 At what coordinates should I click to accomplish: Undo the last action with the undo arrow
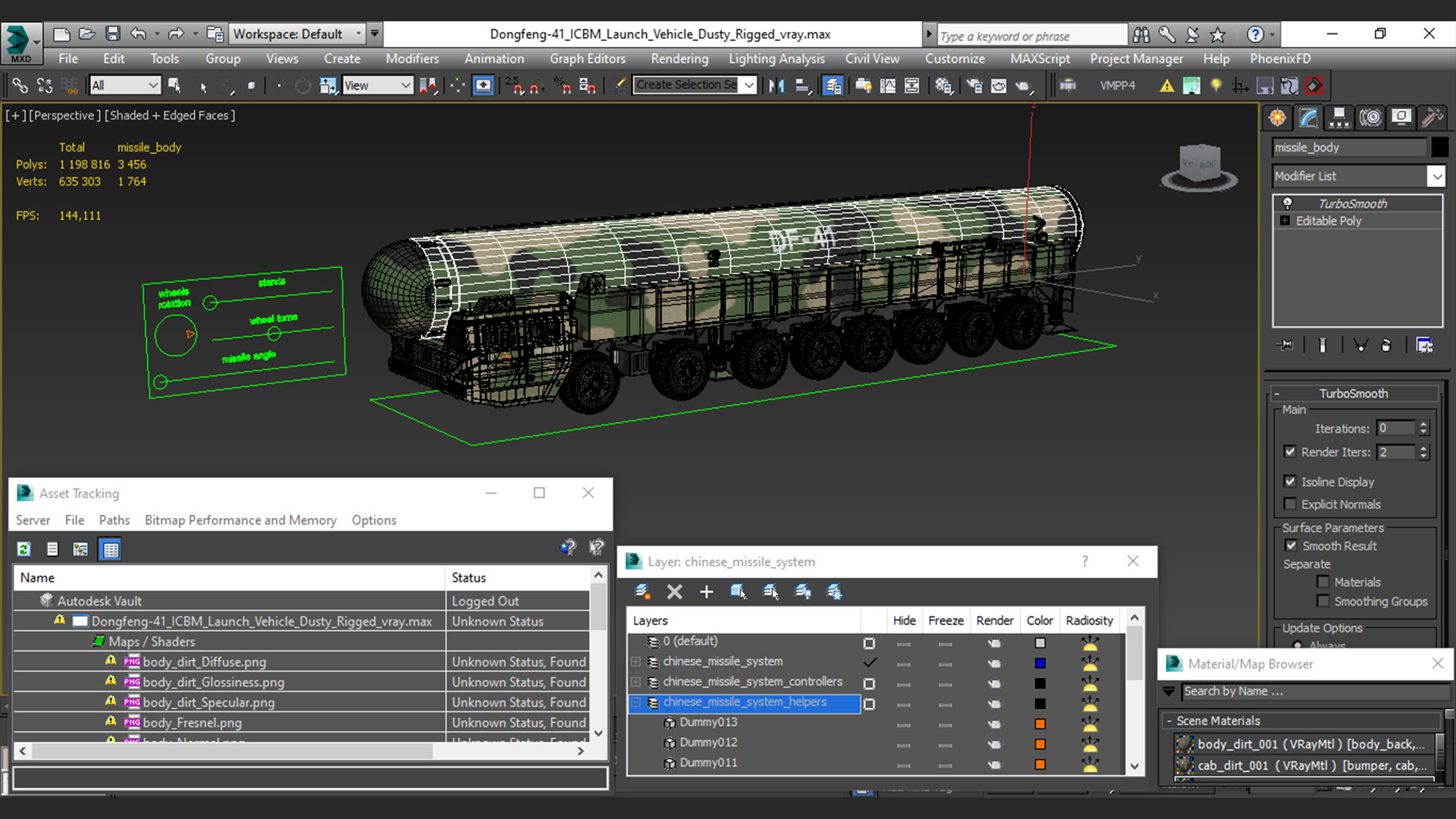(x=138, y=34)
